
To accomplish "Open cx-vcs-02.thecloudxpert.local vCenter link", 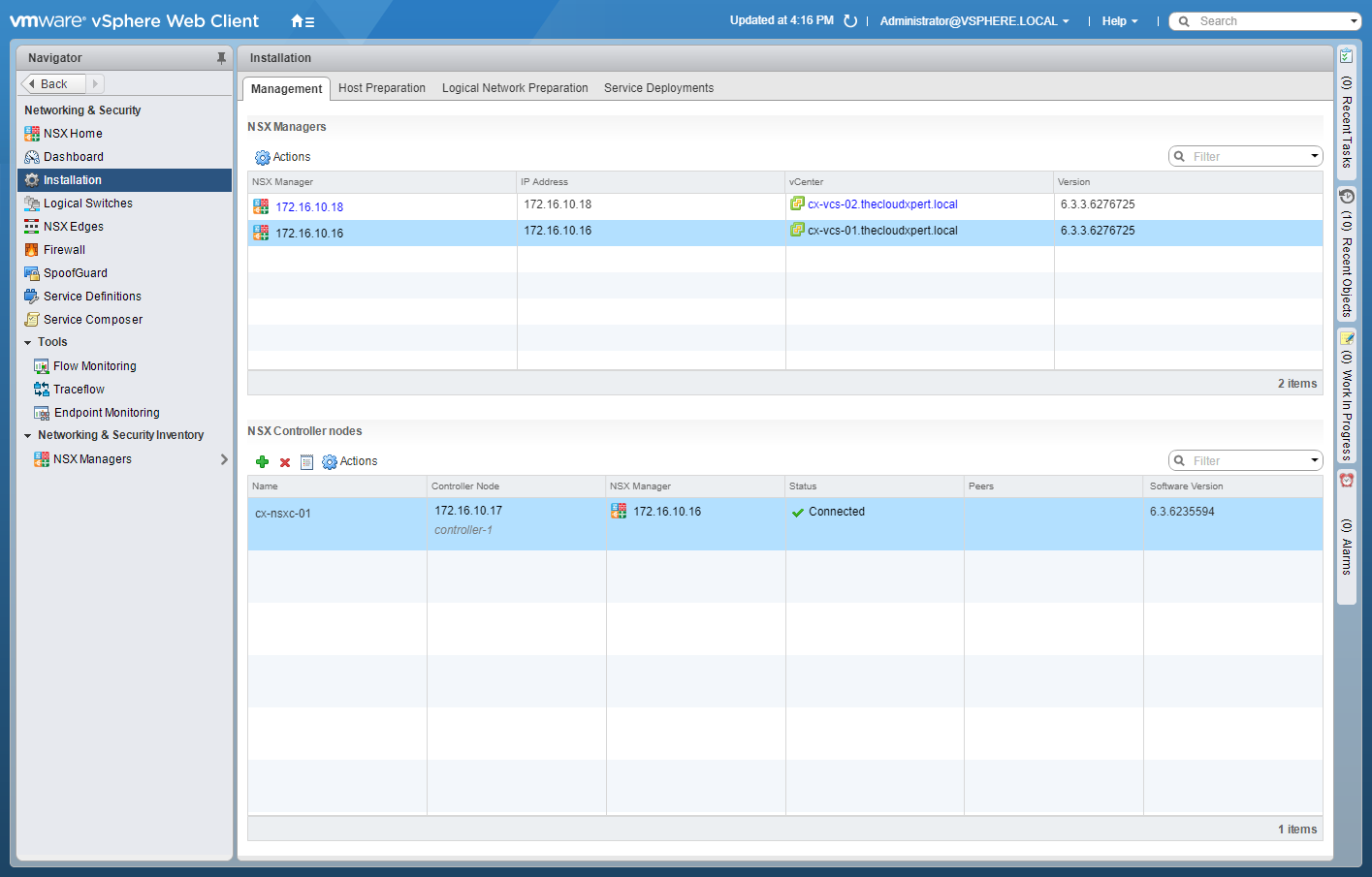I will tap(882, 204).
